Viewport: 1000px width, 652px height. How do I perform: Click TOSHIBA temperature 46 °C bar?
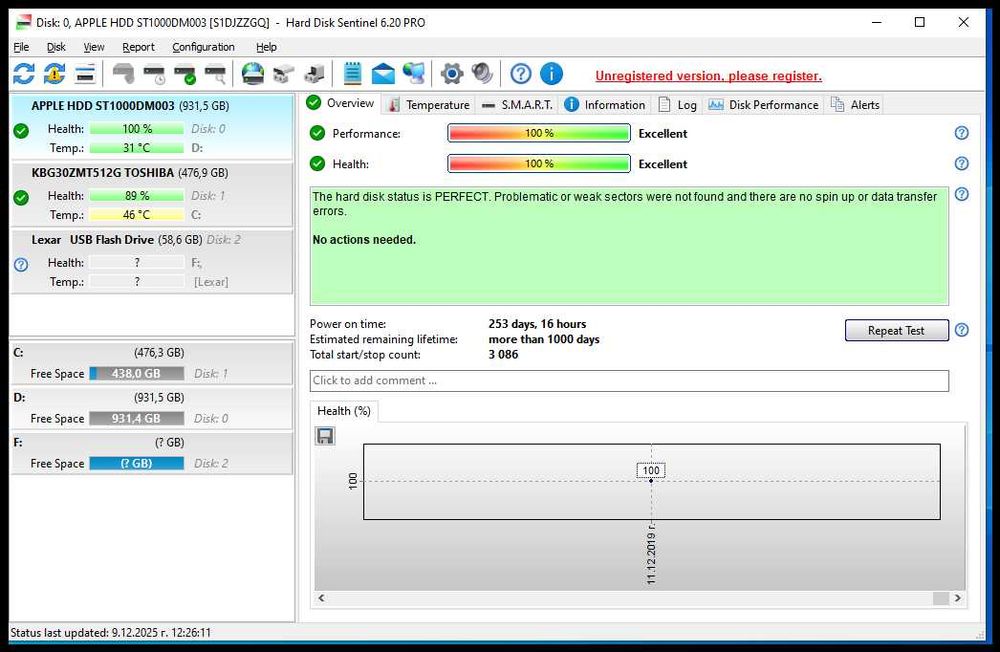click(x=136, y=214)
